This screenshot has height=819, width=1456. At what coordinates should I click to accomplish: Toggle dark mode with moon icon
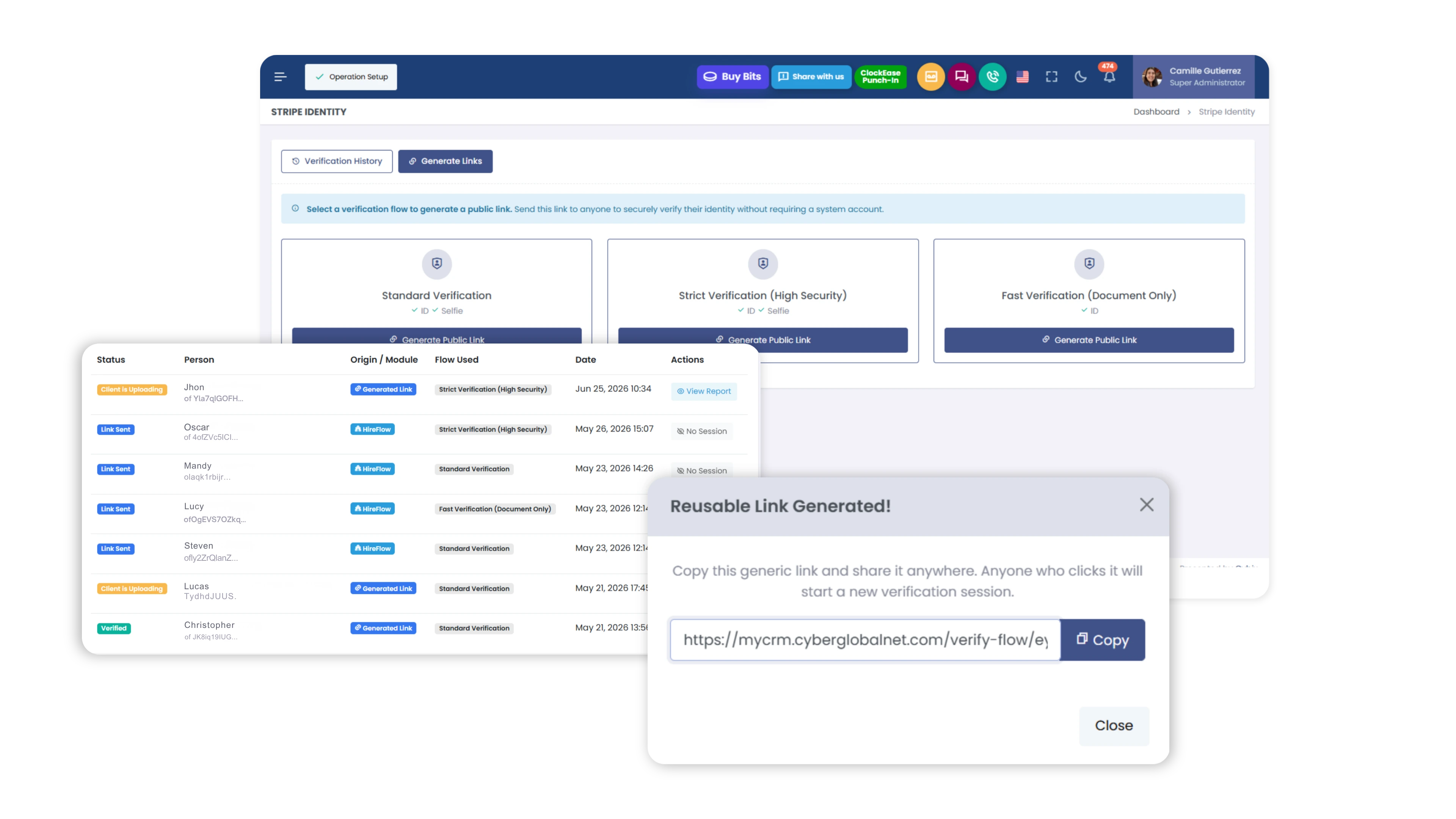point(1080,77)
